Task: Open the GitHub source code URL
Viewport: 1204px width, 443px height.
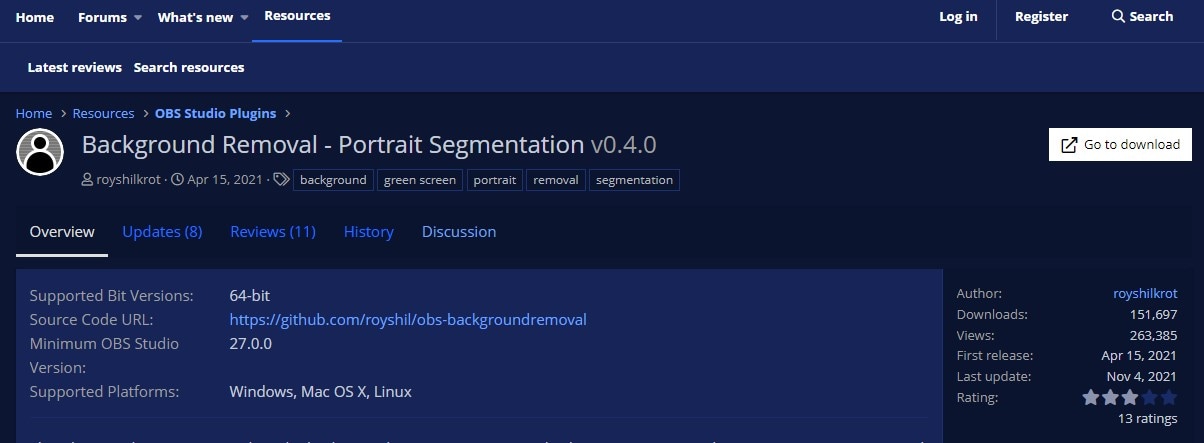Action: click(x=408, y=320)
